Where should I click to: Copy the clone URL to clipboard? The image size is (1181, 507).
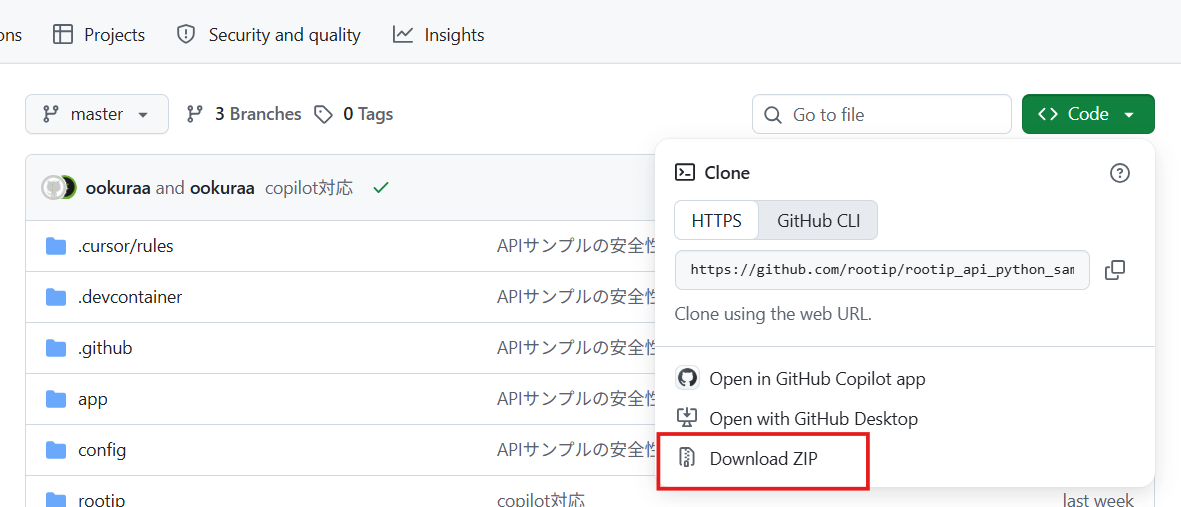coord(1115,270)
